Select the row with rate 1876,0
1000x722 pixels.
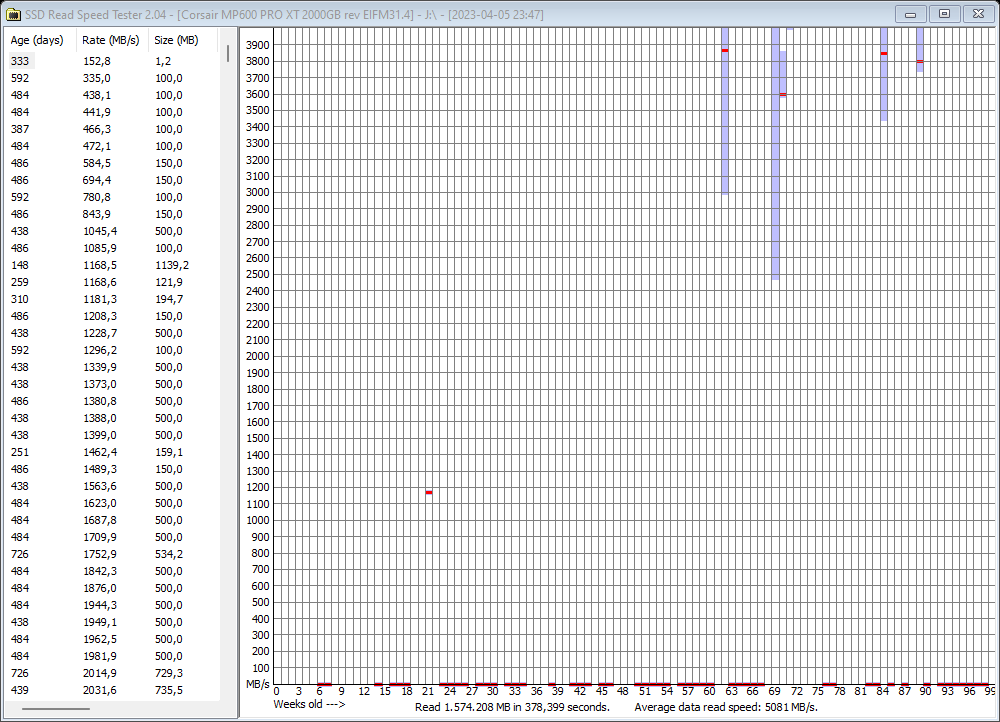click(x=112, y=588)
